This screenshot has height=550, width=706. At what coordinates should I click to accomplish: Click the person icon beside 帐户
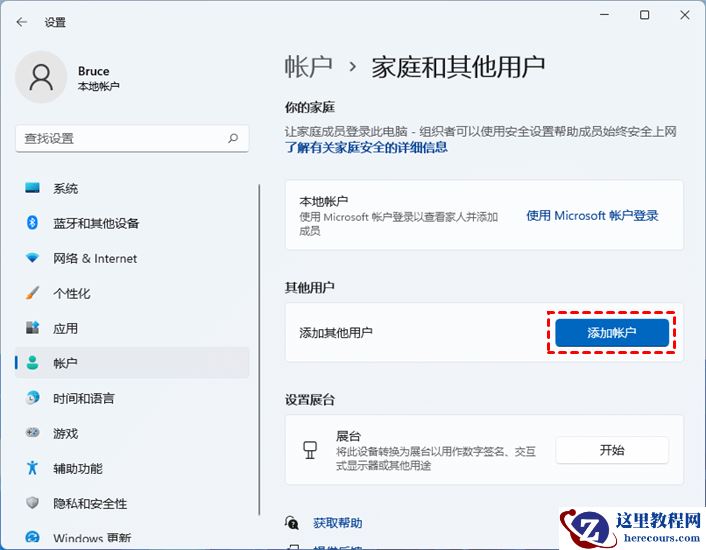pyautogui.click(x=32, y=363)
